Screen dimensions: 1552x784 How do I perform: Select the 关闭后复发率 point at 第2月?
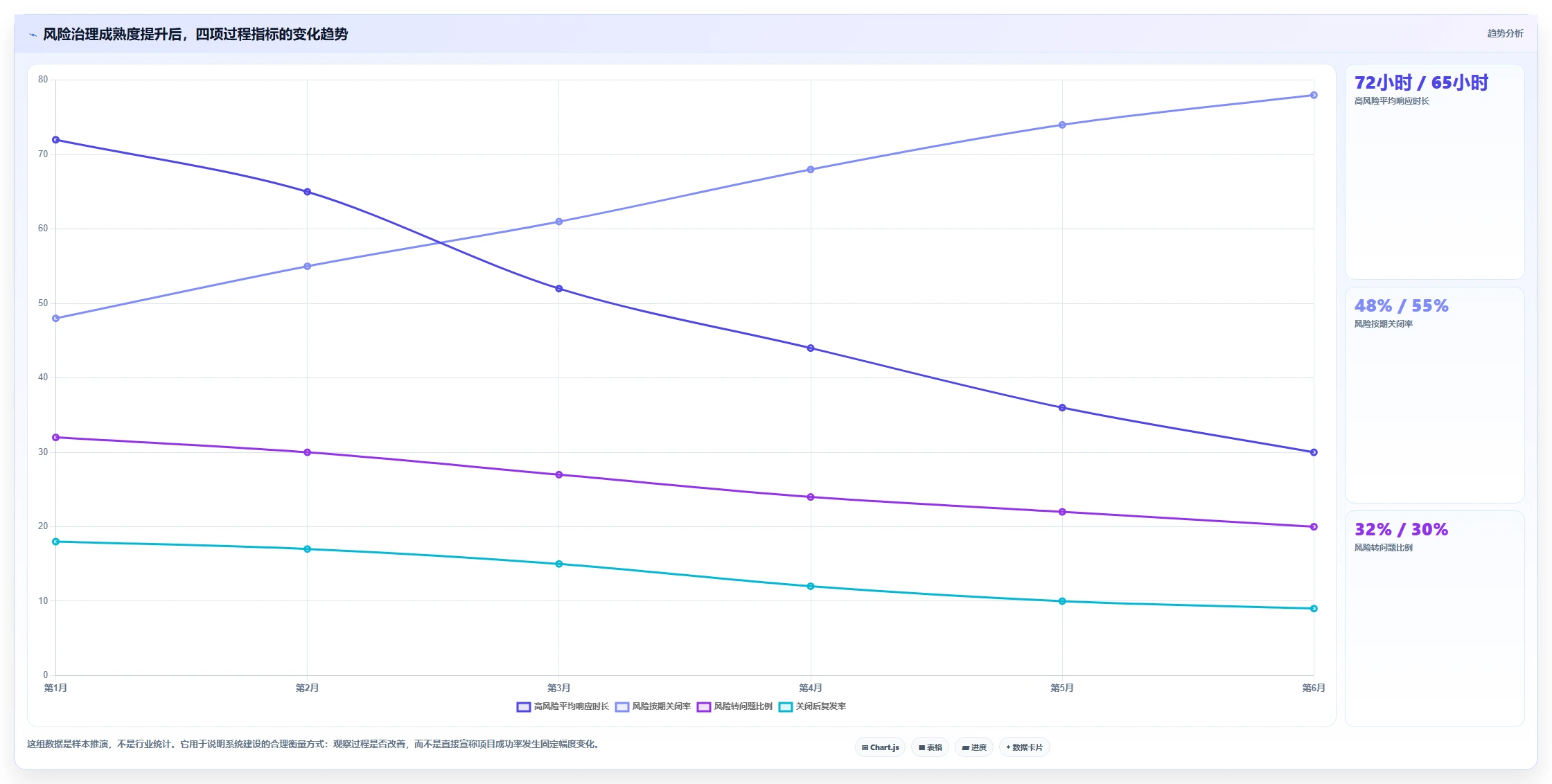pos(308,549)
